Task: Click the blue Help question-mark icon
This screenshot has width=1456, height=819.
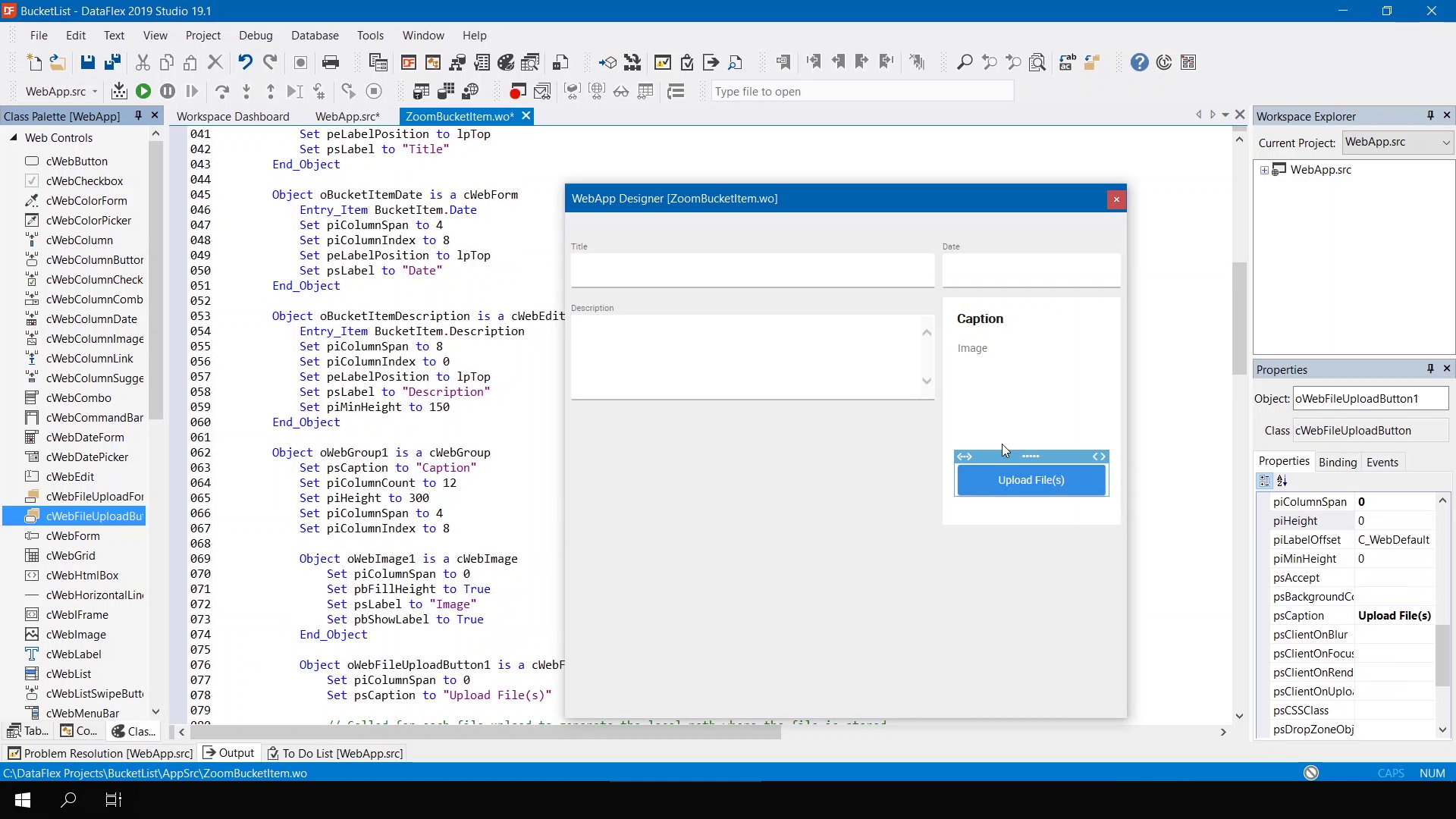Action: pos(1139,62)
